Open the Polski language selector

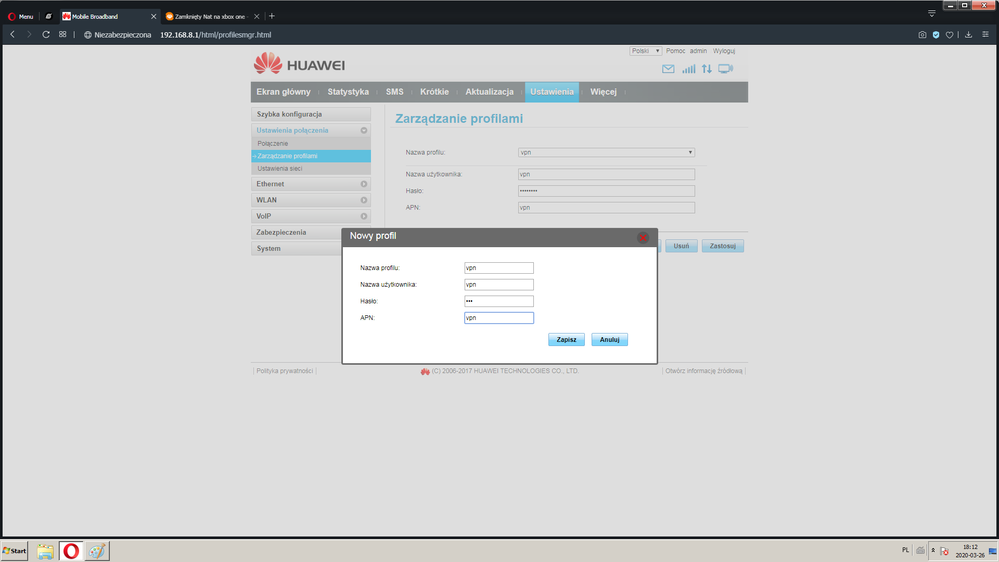click(645, 50)
